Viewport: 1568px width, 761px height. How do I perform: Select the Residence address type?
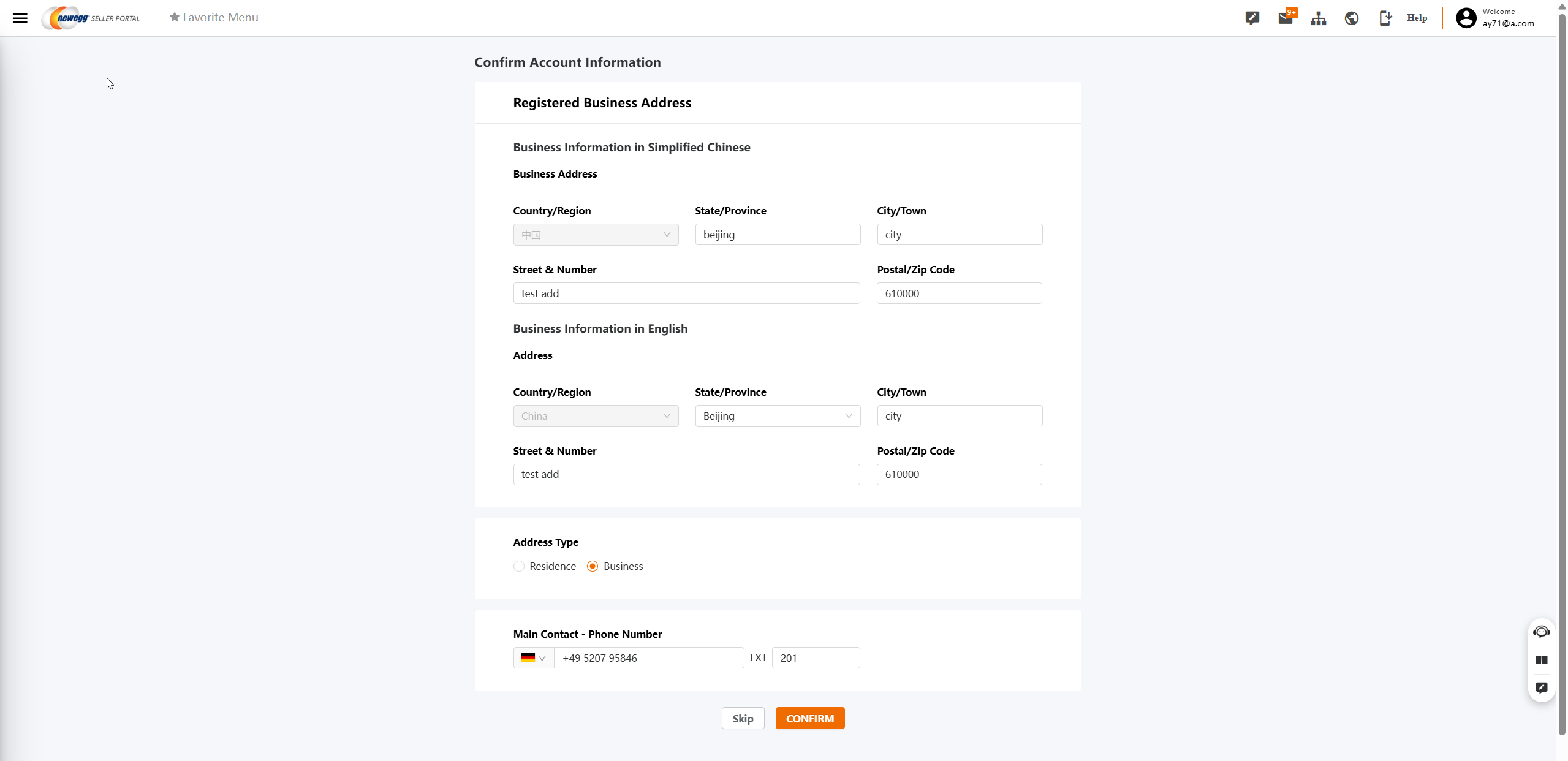[518, 566]
